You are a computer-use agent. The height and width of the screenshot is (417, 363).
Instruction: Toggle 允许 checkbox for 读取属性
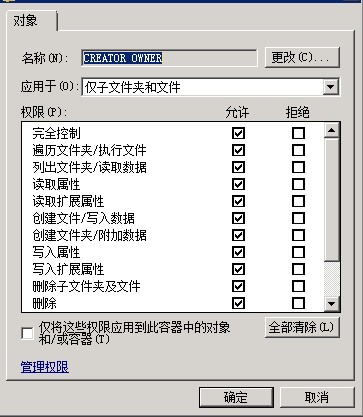238,184
